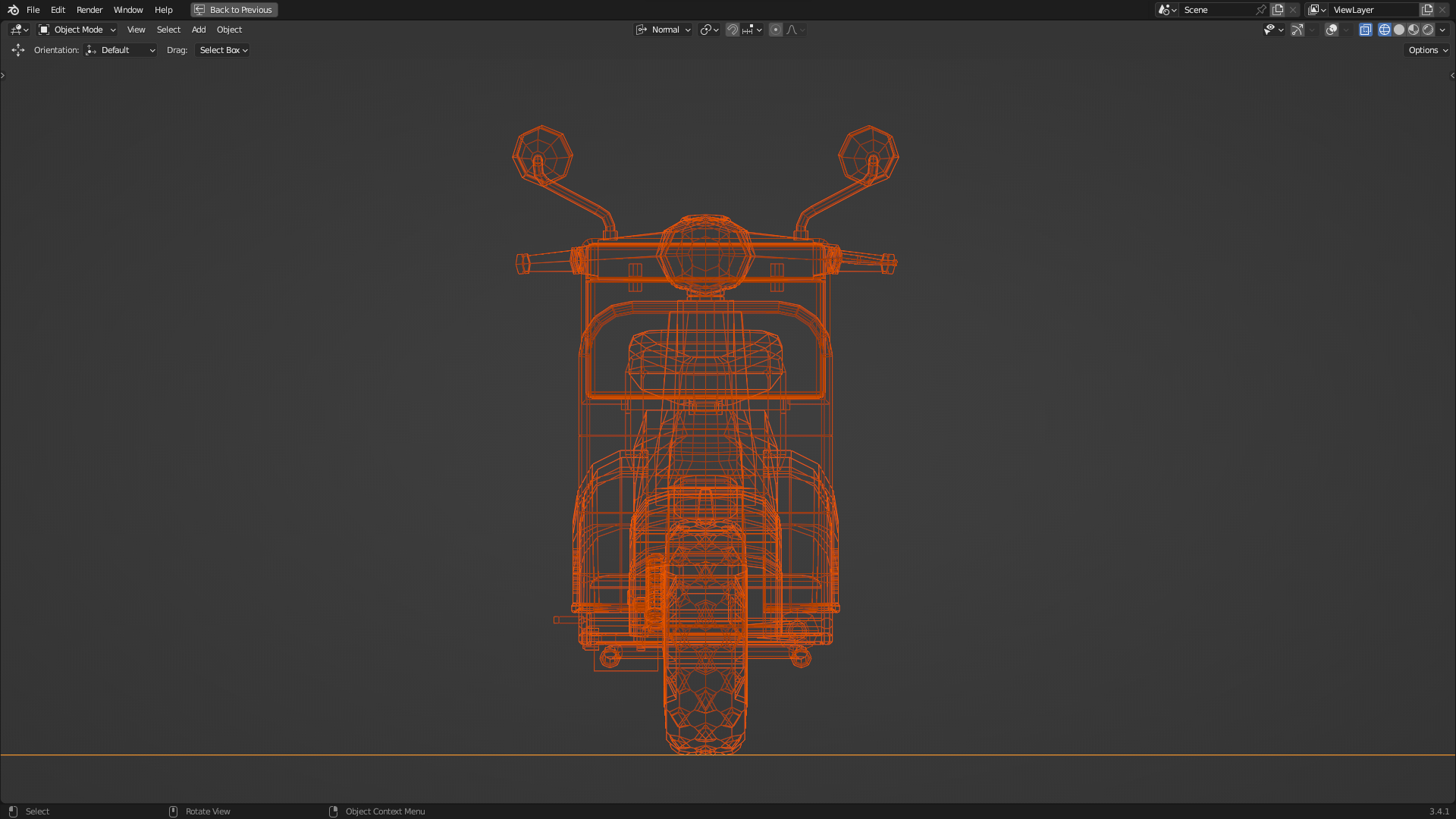This screenshot has height=819, width=1456.
Task: Switch to wireframe viewport shading
Action: pyautogui.click(x=1385, y=30)
